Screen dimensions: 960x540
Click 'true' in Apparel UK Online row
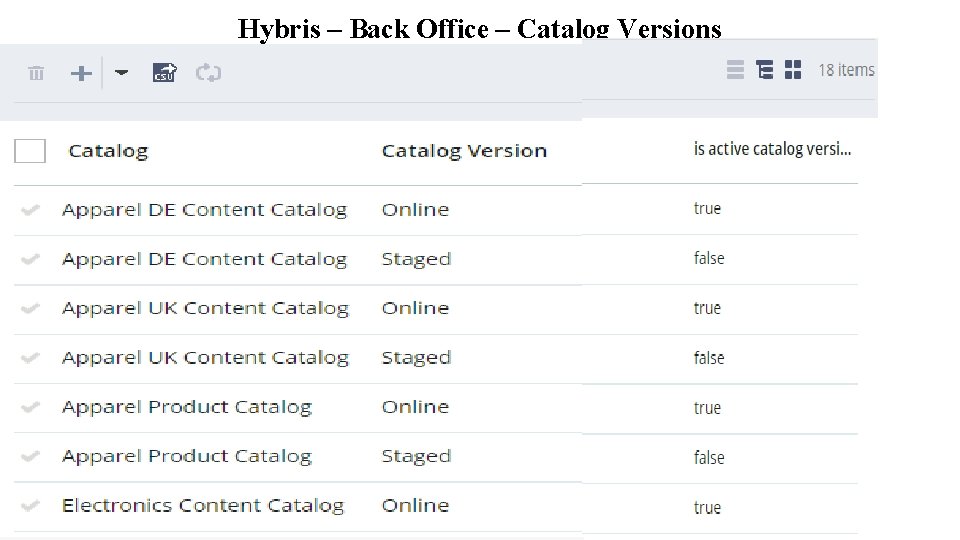click(x=707, y=308)
